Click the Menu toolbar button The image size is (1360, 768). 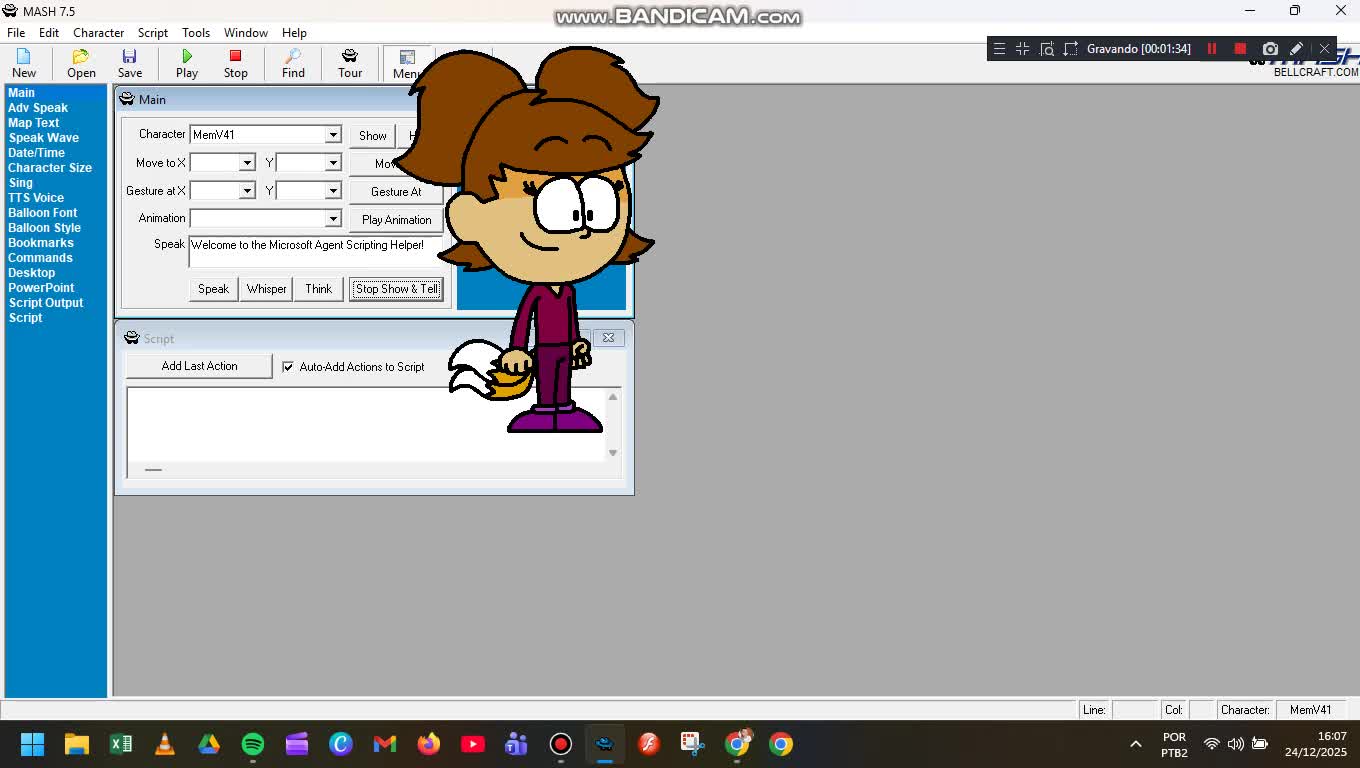point(406,63)
